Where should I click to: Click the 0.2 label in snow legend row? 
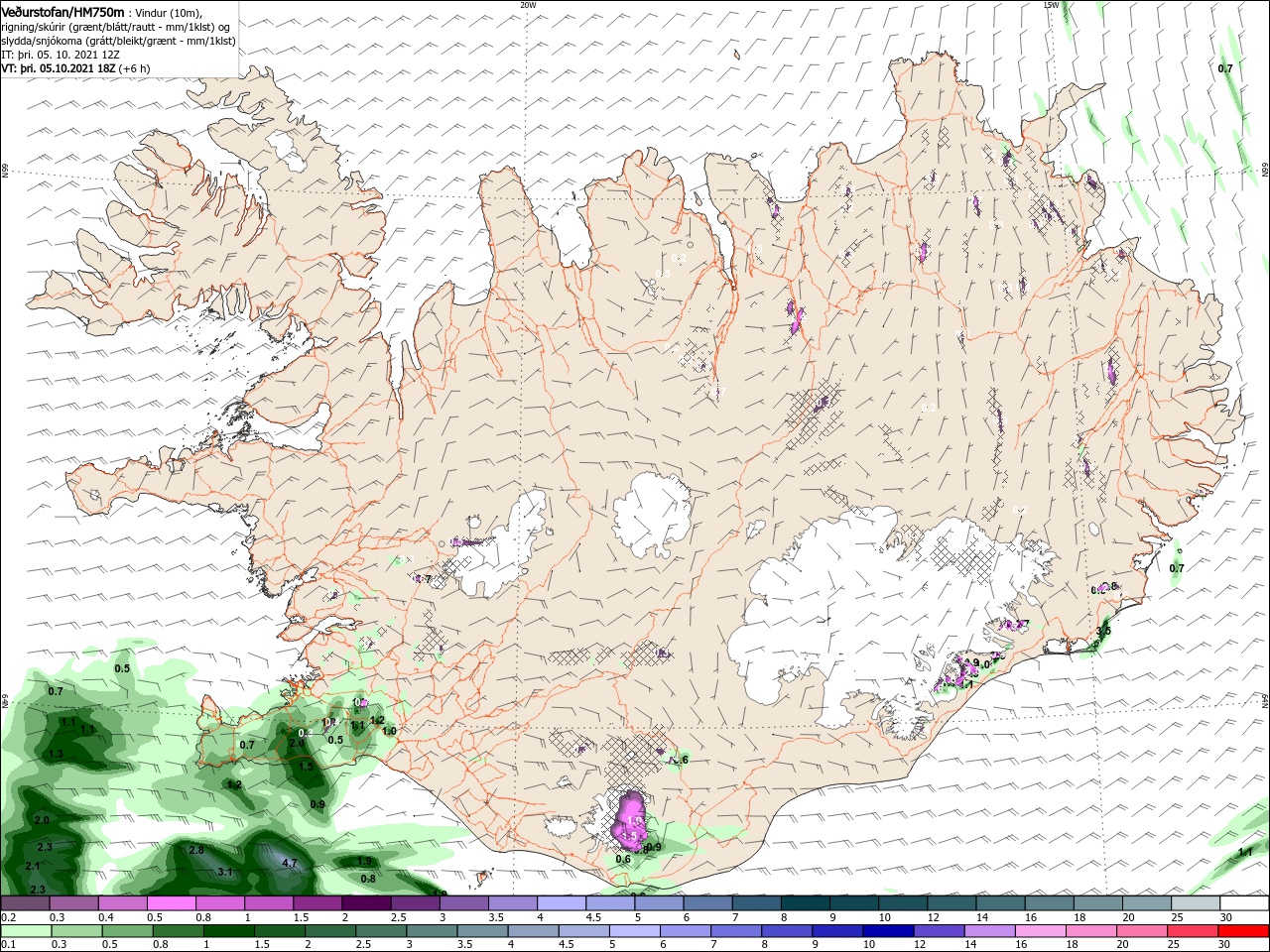8,917
